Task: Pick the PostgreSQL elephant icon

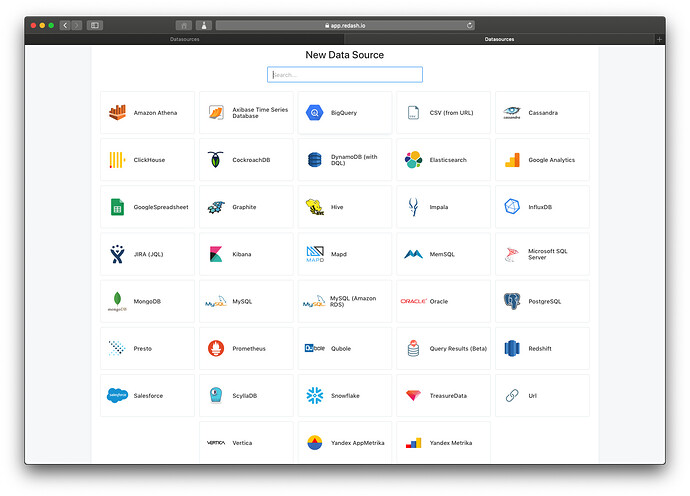Action: 512,301
